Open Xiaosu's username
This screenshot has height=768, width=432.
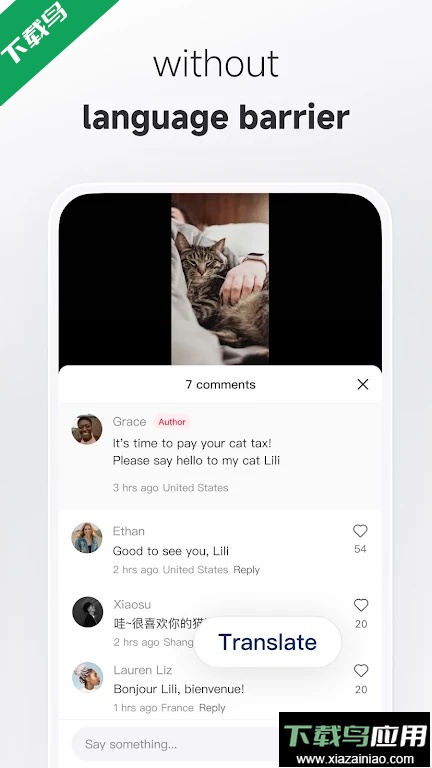click(x=132, y=604)
